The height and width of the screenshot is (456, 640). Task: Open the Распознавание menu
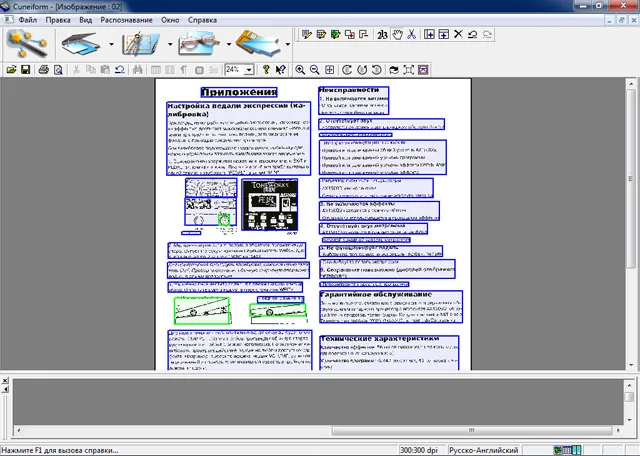[x=126, y=20]
